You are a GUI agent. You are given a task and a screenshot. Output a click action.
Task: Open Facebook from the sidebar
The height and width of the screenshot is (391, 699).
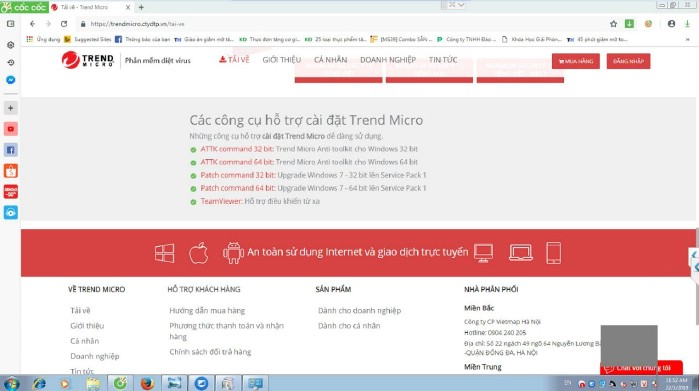11,150
